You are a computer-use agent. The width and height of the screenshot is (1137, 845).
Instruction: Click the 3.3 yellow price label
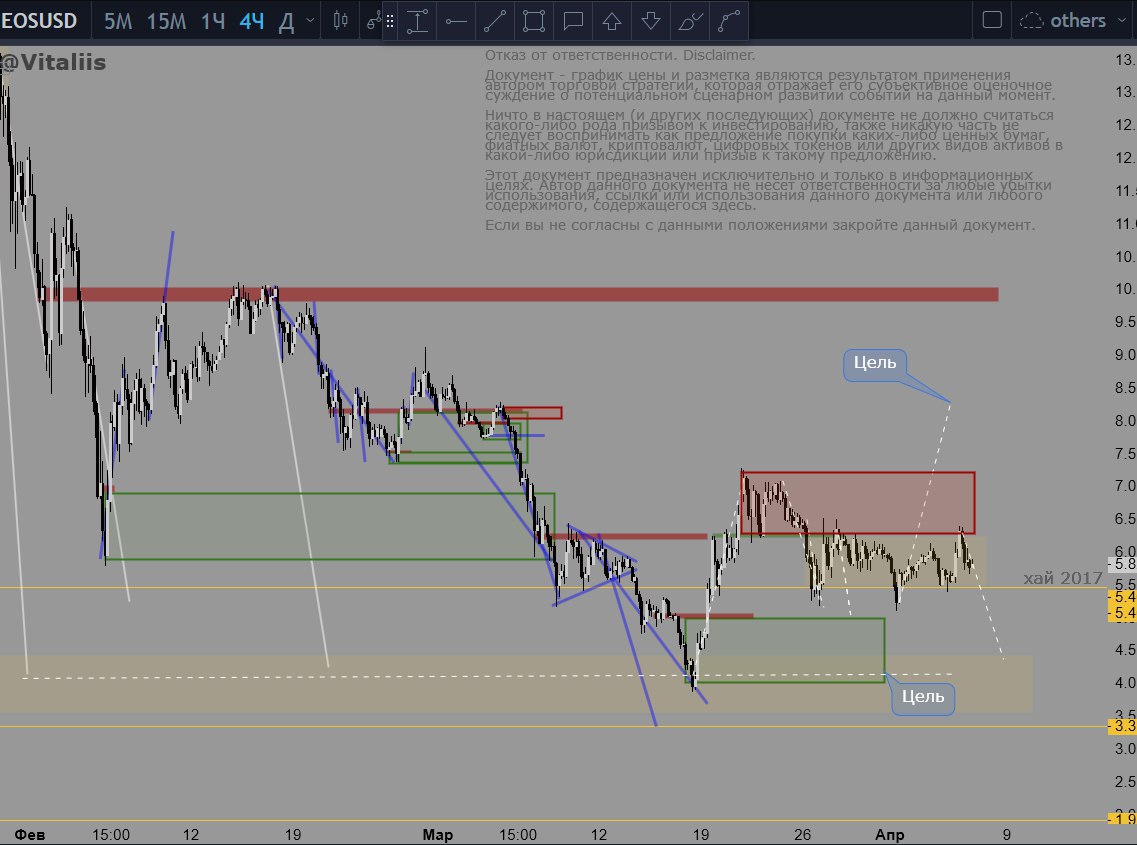coord(1122,726)
